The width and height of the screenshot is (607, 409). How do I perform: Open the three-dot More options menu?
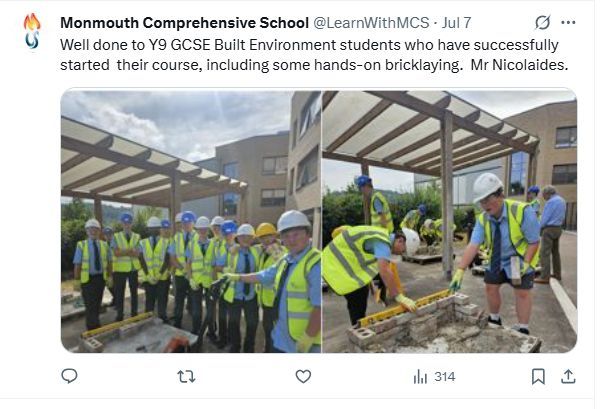pos(568,22)
